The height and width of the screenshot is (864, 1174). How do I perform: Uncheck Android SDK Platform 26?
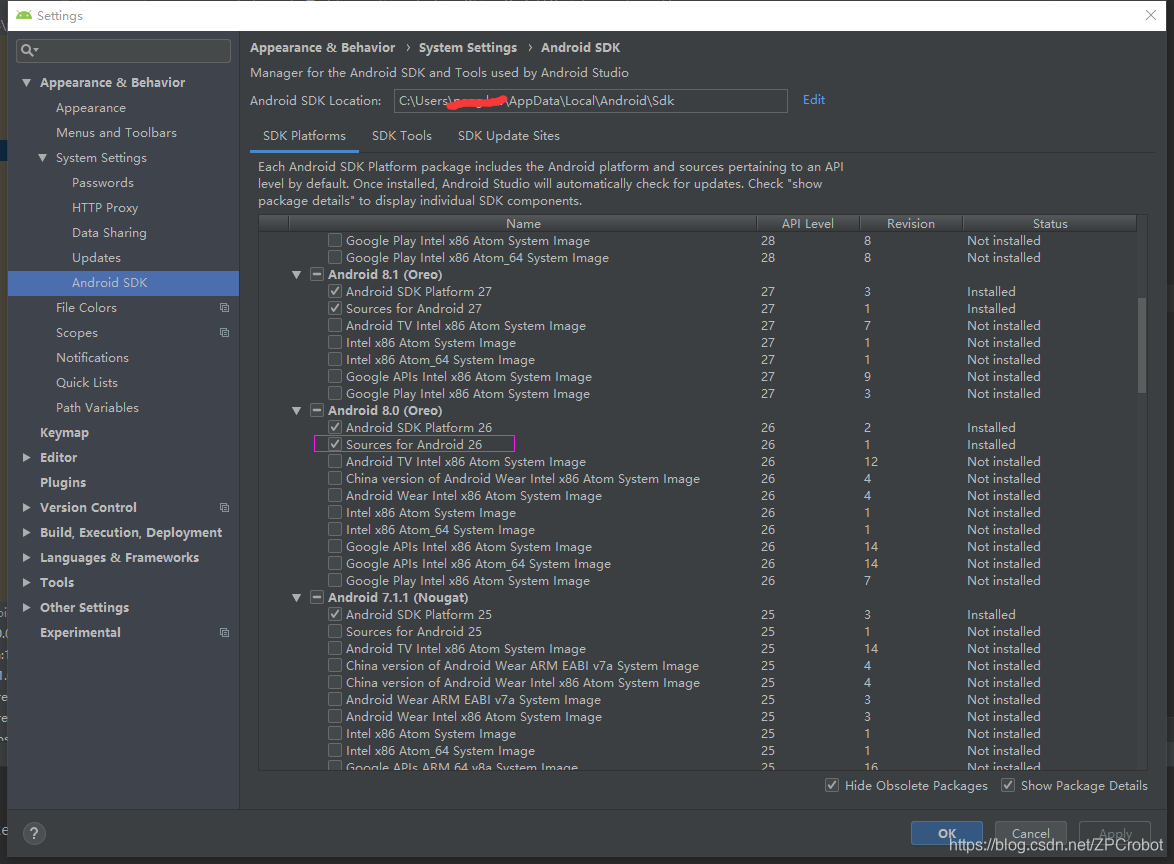click(335, 428)
